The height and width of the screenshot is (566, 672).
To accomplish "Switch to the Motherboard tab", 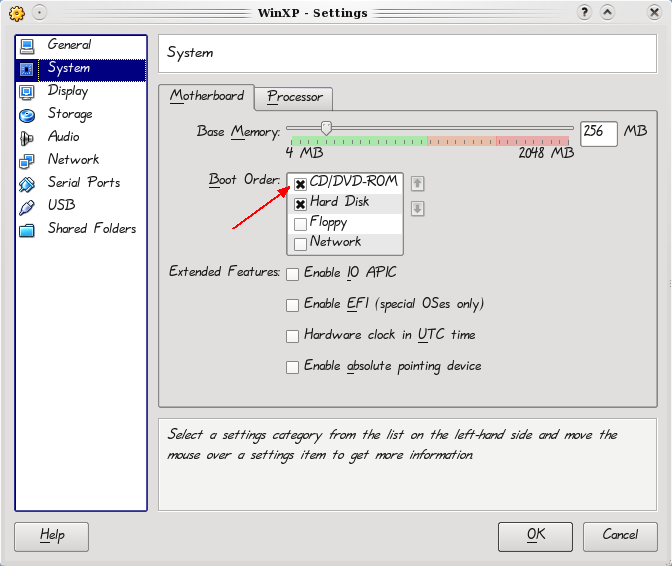I will click(x=207, y=96).
